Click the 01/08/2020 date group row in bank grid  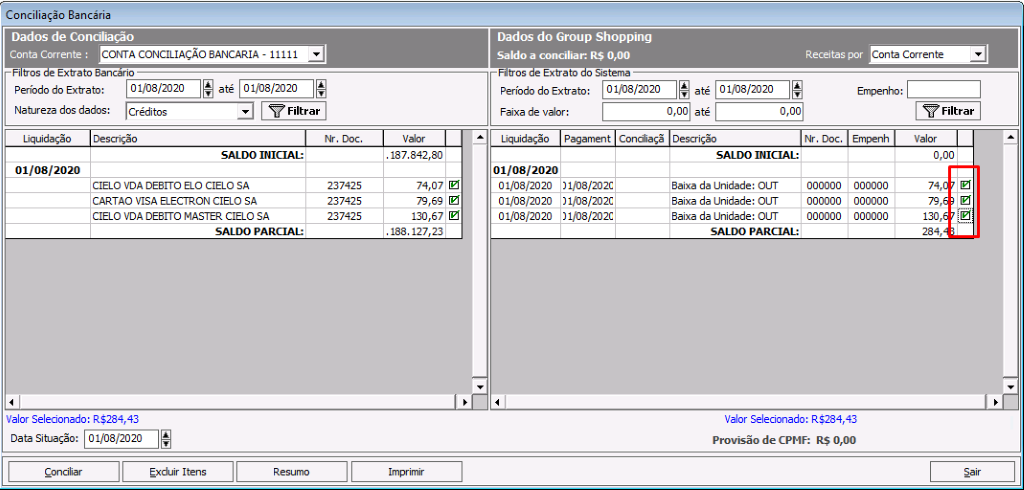tap(233, 170)
